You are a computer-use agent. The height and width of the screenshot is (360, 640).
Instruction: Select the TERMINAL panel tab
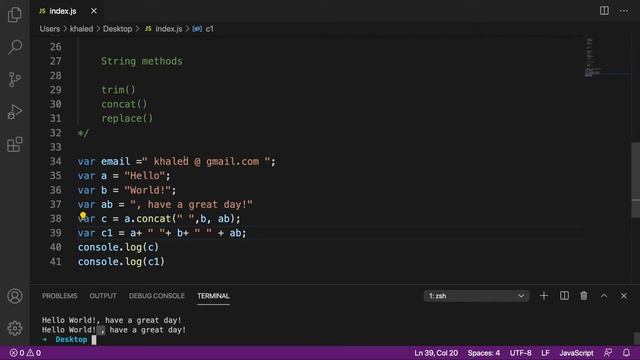pyautogui.click(x=213, y=296)
